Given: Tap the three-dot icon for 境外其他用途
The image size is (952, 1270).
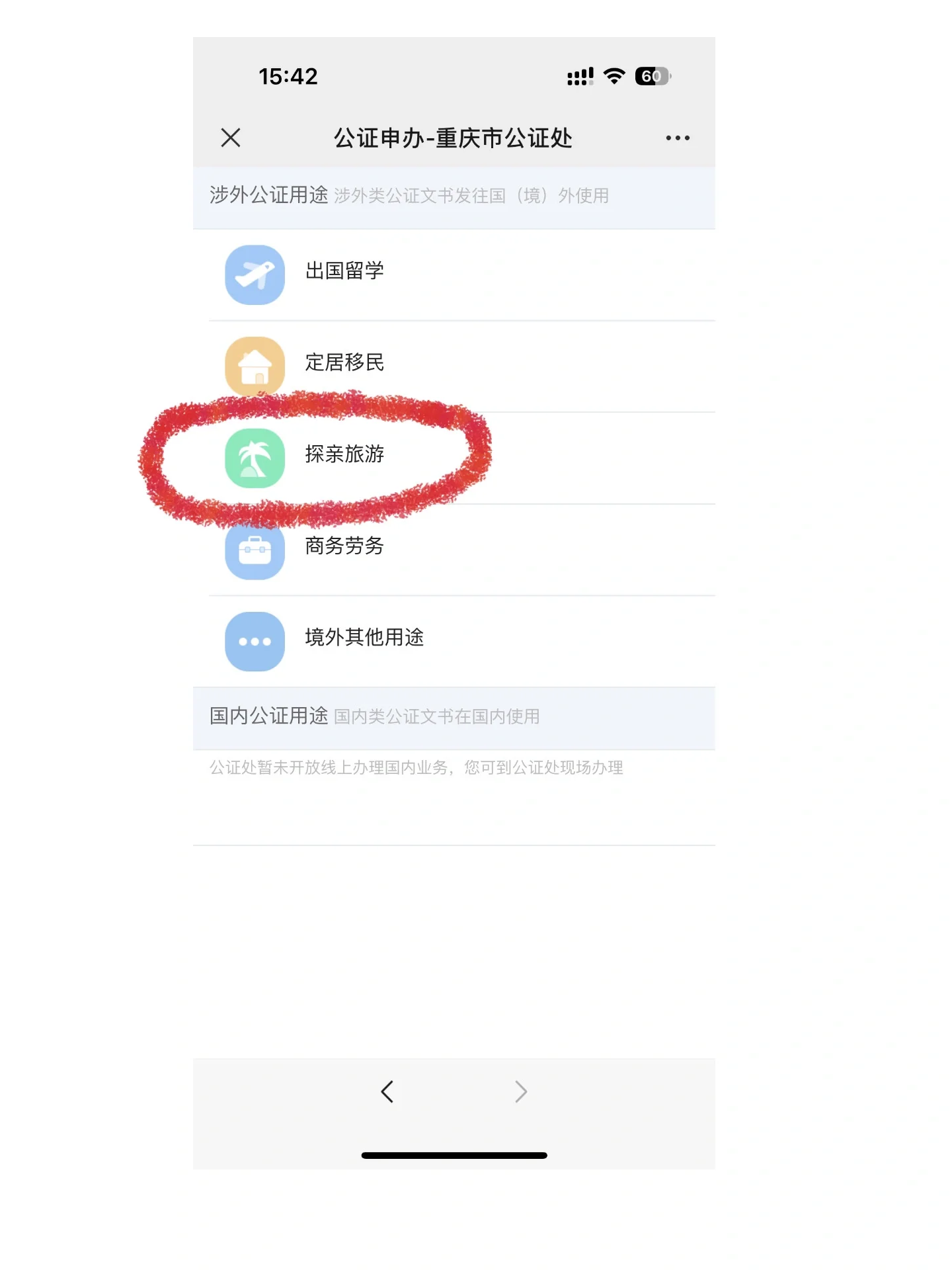Looking at the screenshot, I should pos(255,641).
